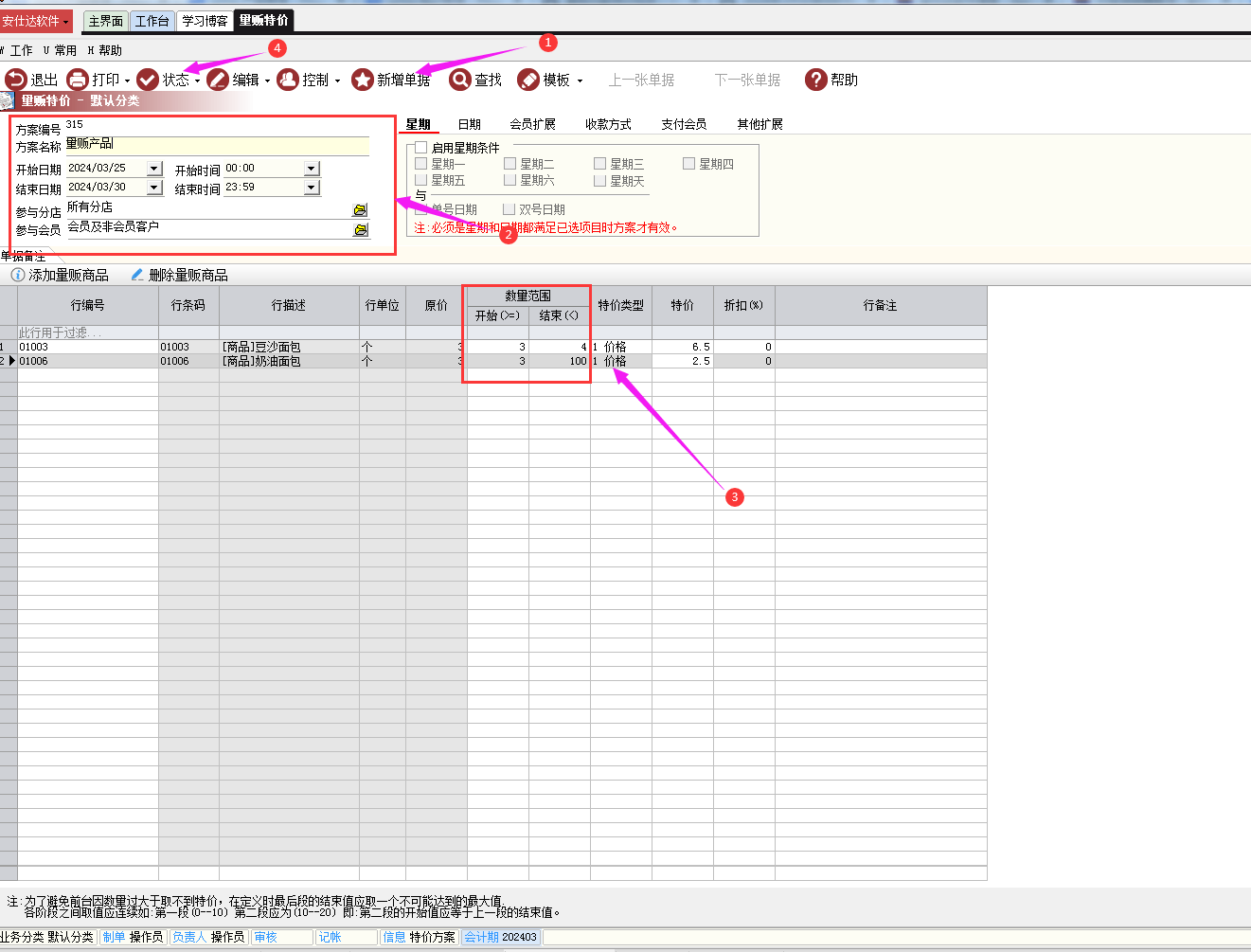Switch to the 工作台 tab
The width and height of the screenshot is (1251, 952).
click(152, 21)
